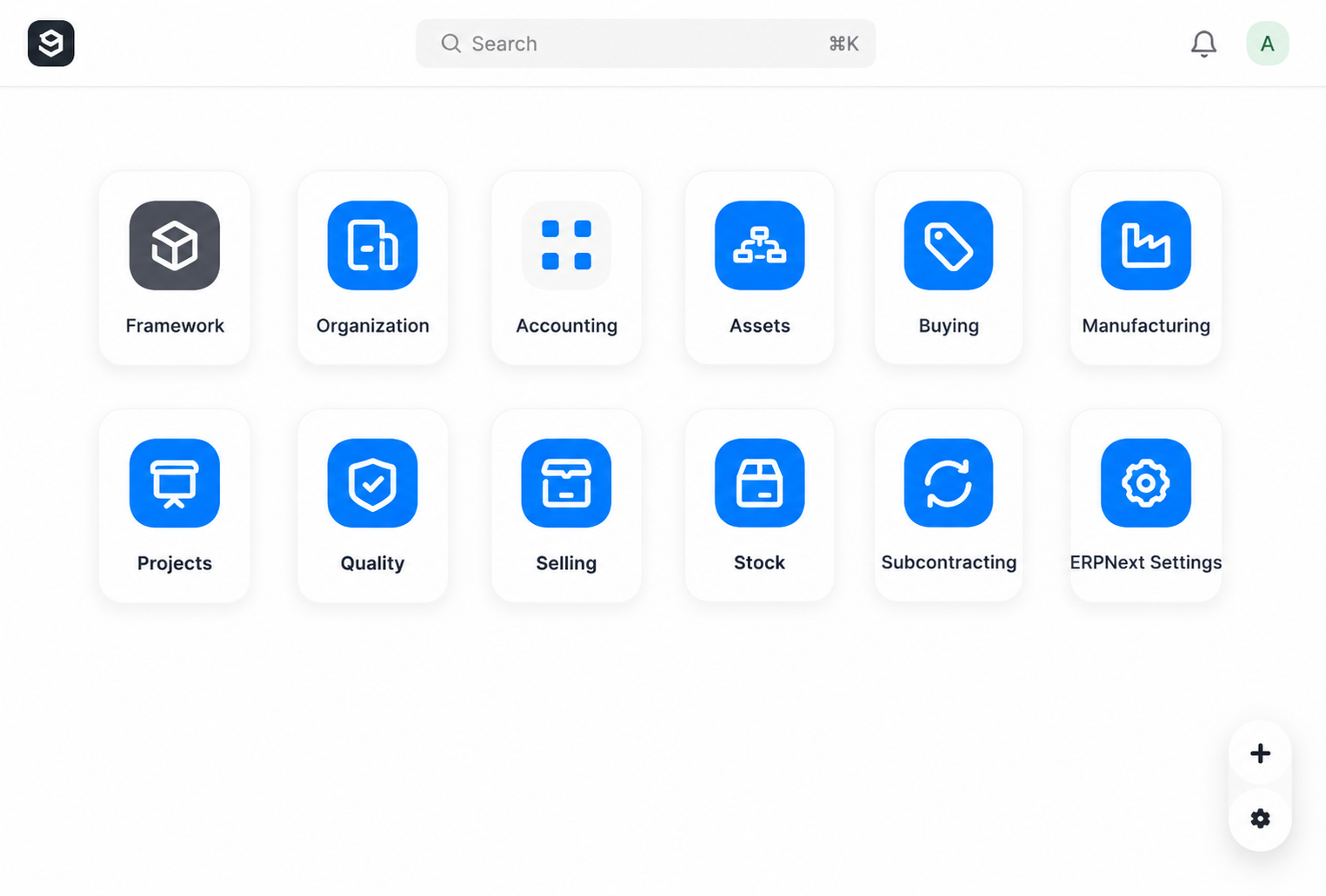1326x896 pixels.
Task: Open the notifications bell
Action: click(x=1203, y=43)
